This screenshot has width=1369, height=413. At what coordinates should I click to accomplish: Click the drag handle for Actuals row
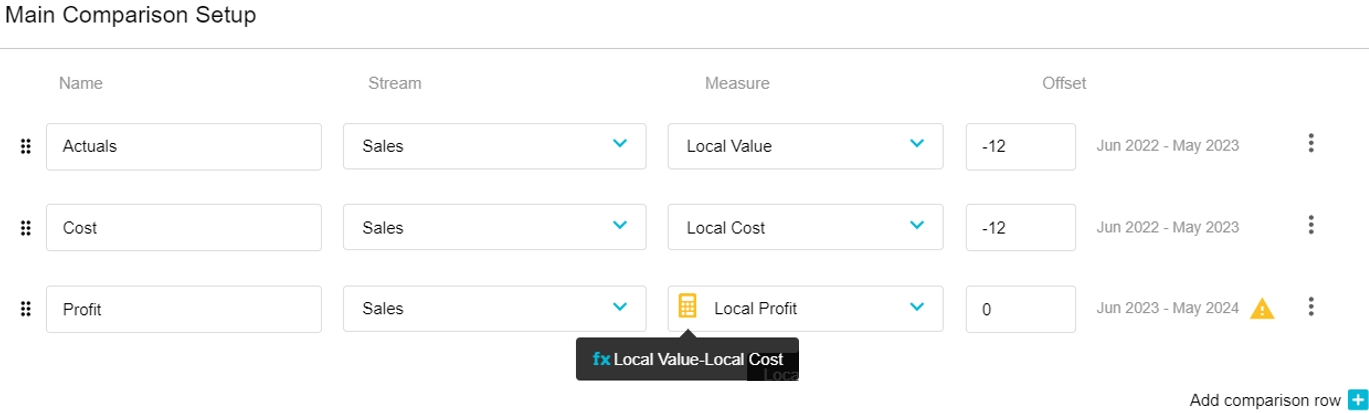pyautogui.click(x=26, y=147)
